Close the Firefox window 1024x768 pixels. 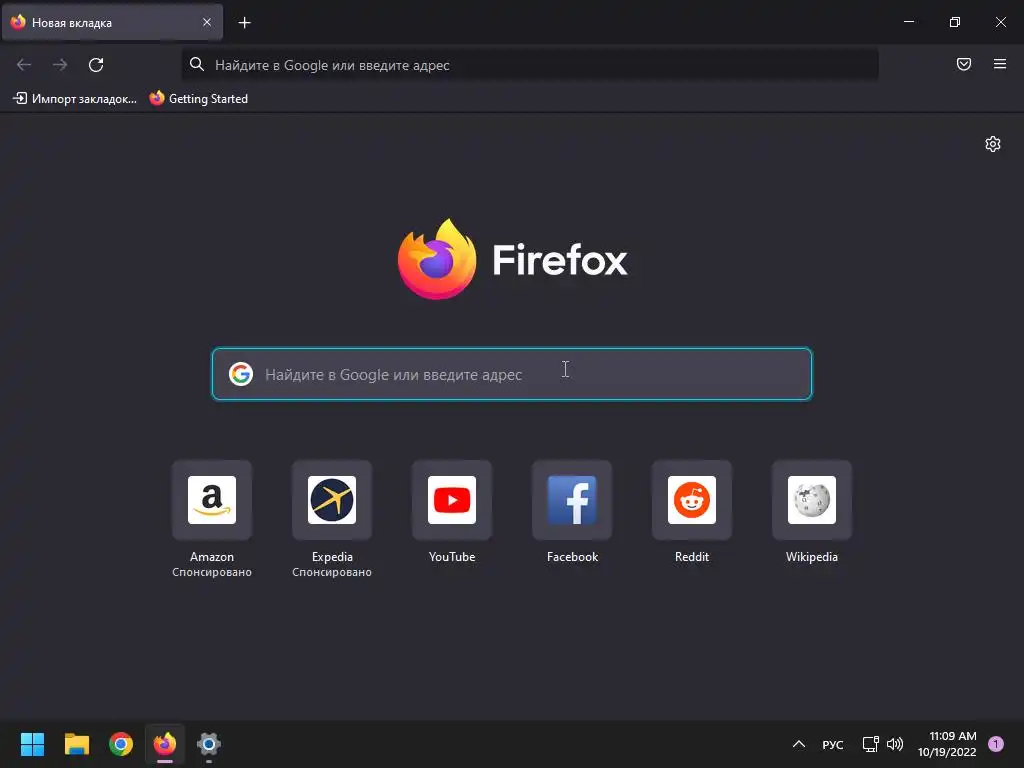tap(1000, 22)
